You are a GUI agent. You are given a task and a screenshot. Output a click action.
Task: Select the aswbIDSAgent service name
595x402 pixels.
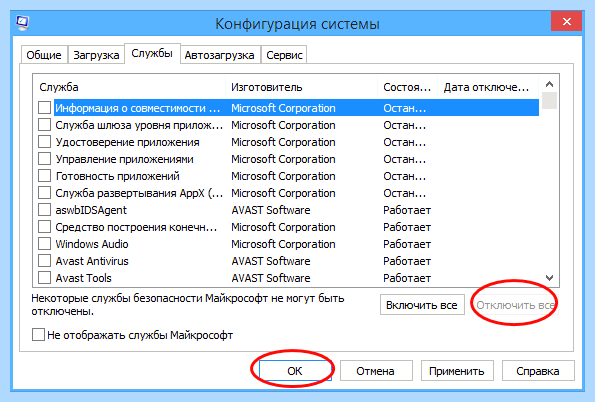(91, 210)
